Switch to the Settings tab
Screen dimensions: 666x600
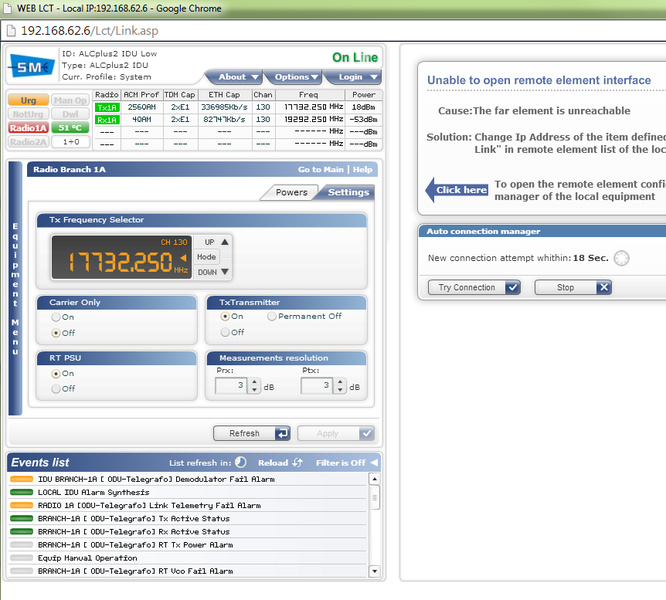tap(348, 192)
